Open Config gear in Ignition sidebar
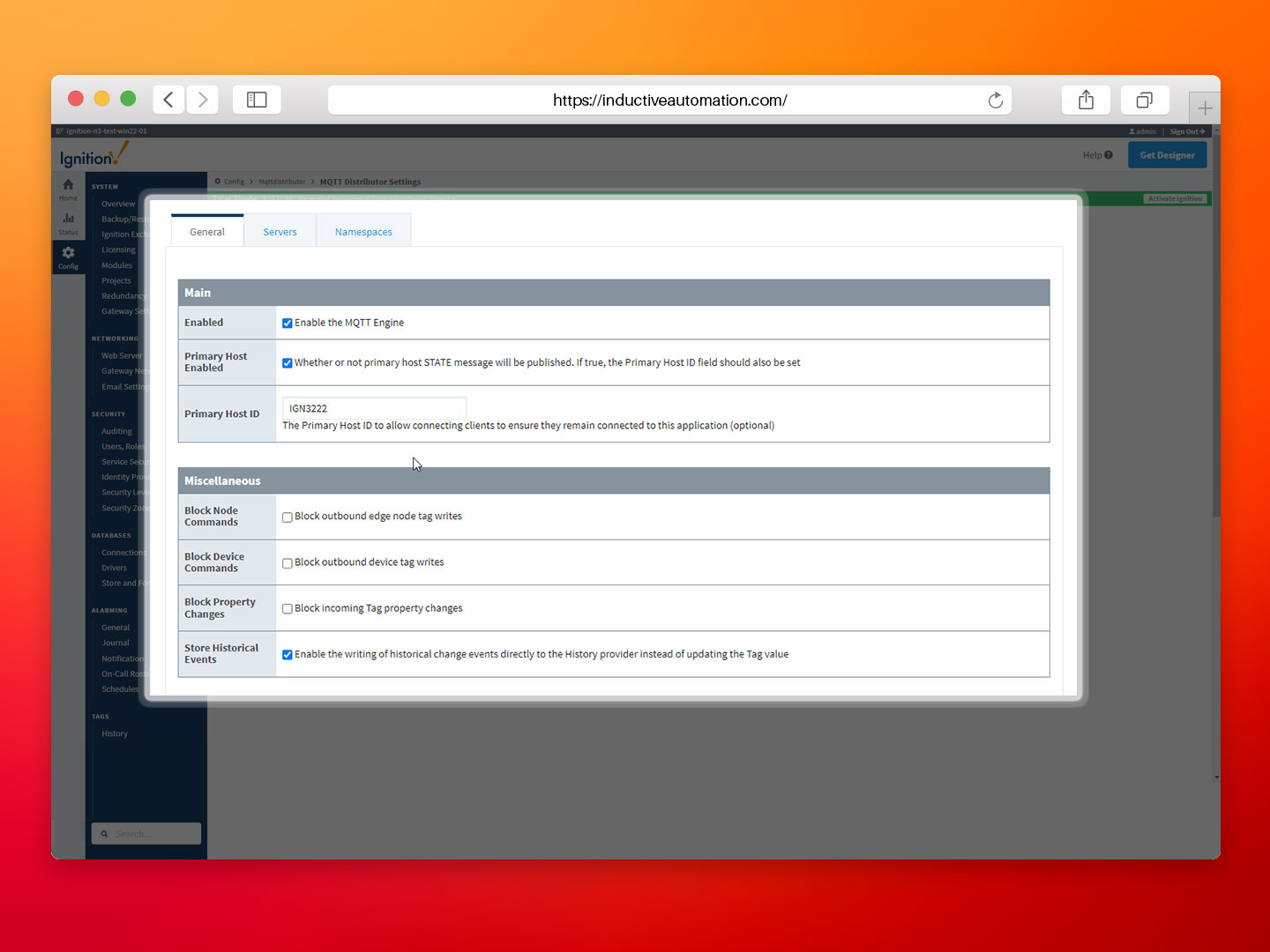 [68, 257]
